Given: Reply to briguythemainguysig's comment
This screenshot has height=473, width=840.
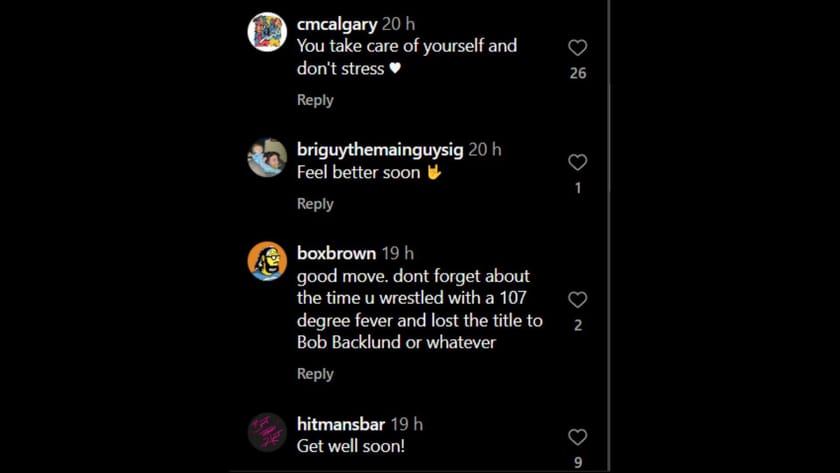Looking at the screenshot, I should [315, 204].
